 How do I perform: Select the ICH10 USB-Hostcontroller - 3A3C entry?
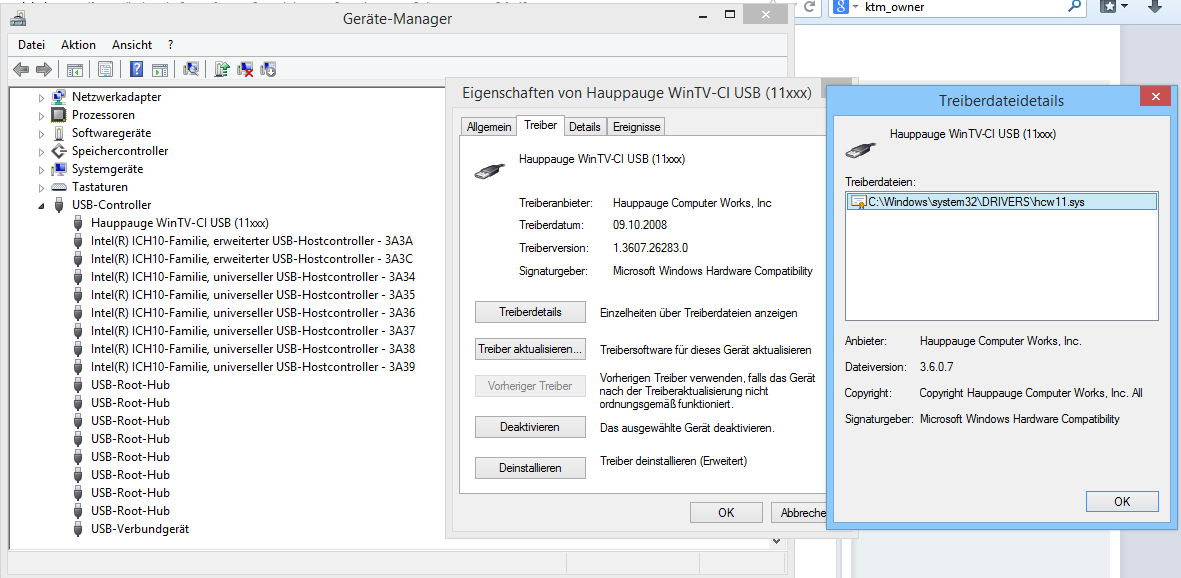252,259
